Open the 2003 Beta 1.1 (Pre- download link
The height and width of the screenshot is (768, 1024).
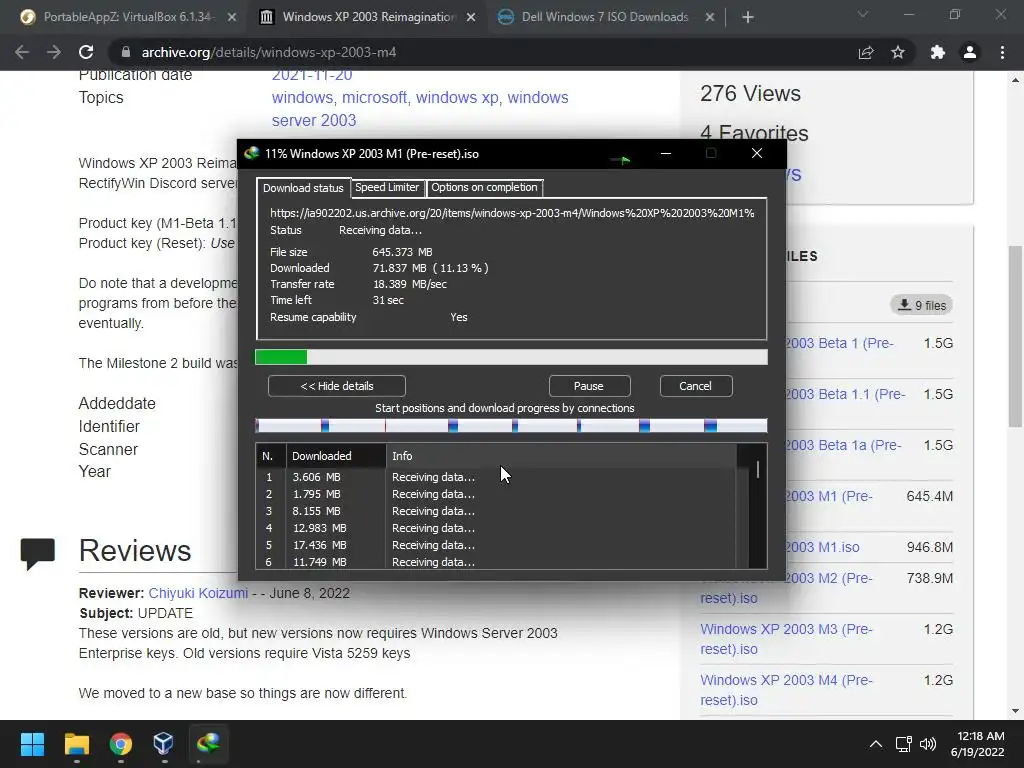coord(846,394)
